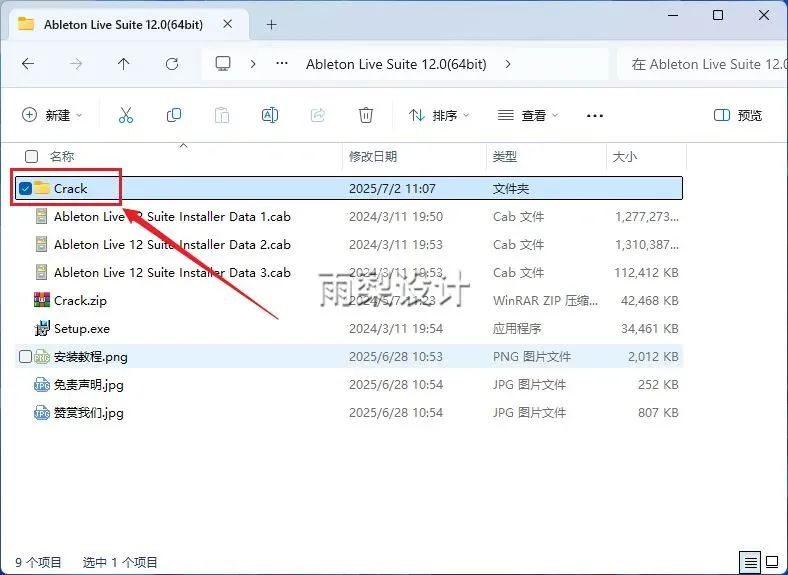Expand chevron after the monitor icon
The height and width of the screenshot is (575, 788).
pyautogui.click(x=253, y=64)
